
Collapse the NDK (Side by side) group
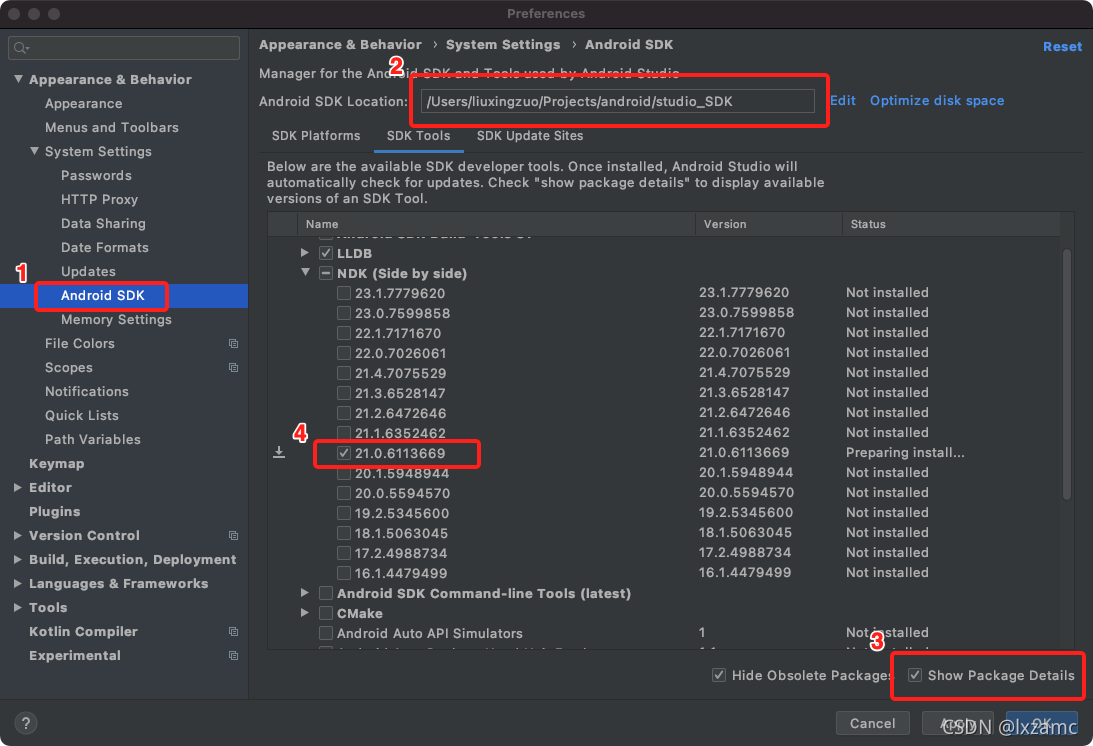point(305,273)
